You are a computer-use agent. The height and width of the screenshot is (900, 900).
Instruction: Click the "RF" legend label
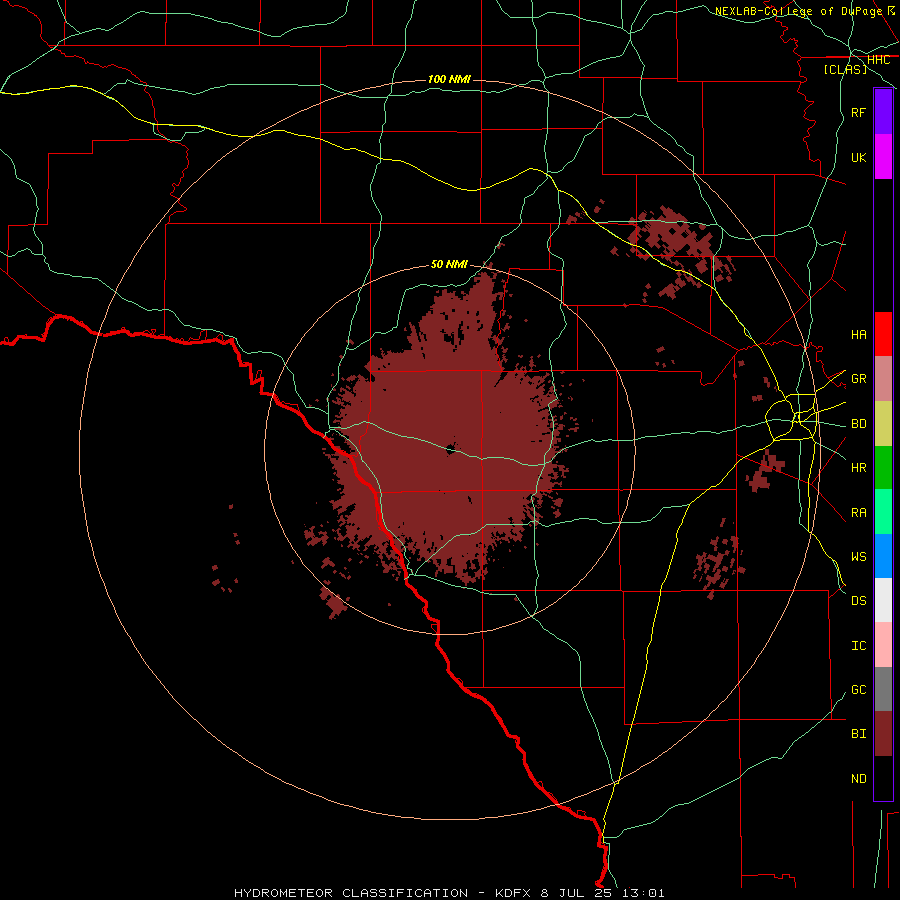pyautogui.click(x=859, y=112)
